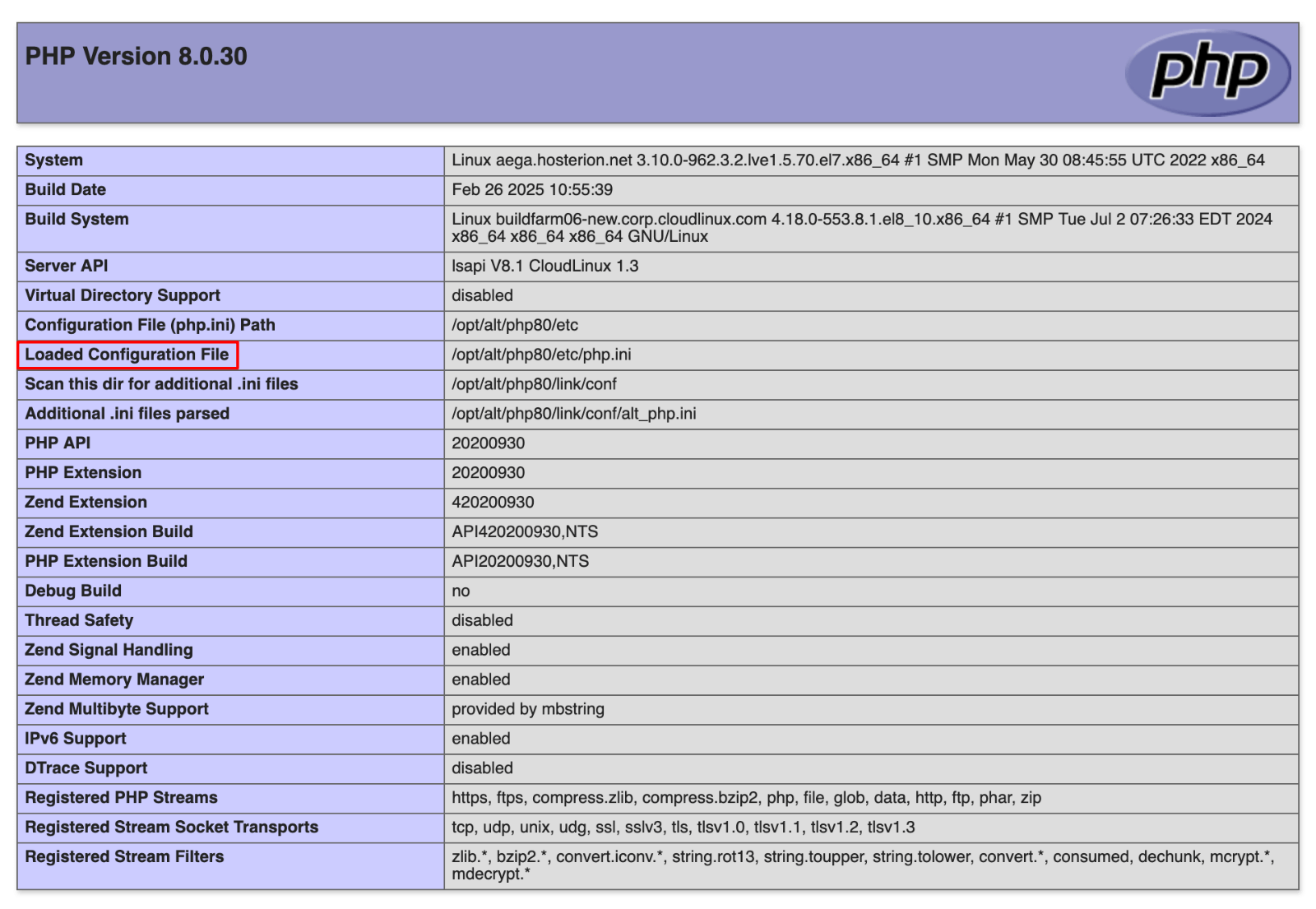The image size is (1316, 909).
Task: Click the PHP logo in the header
Action: click(x=1207, y=72)
